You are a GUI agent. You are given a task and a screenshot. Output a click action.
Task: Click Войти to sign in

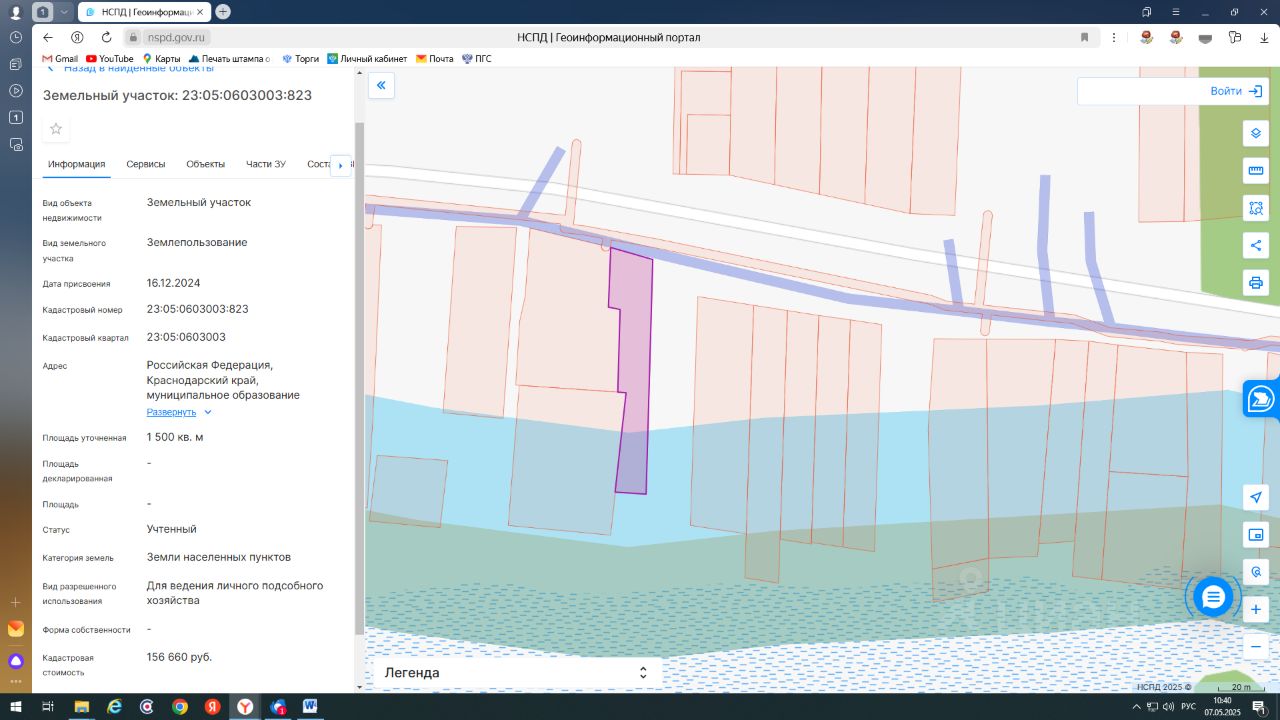[1237, 91]
